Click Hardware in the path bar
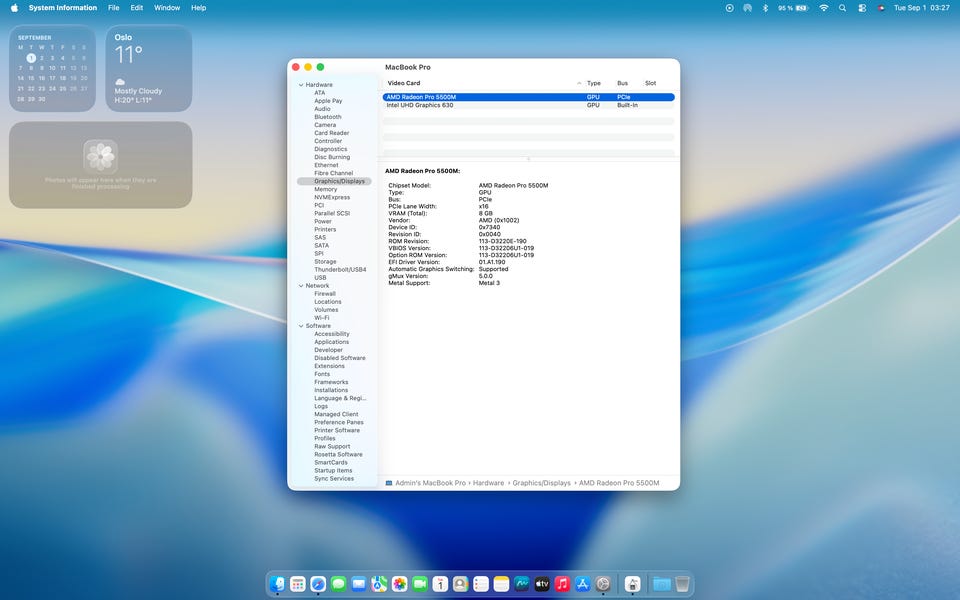 pos(488,483)
